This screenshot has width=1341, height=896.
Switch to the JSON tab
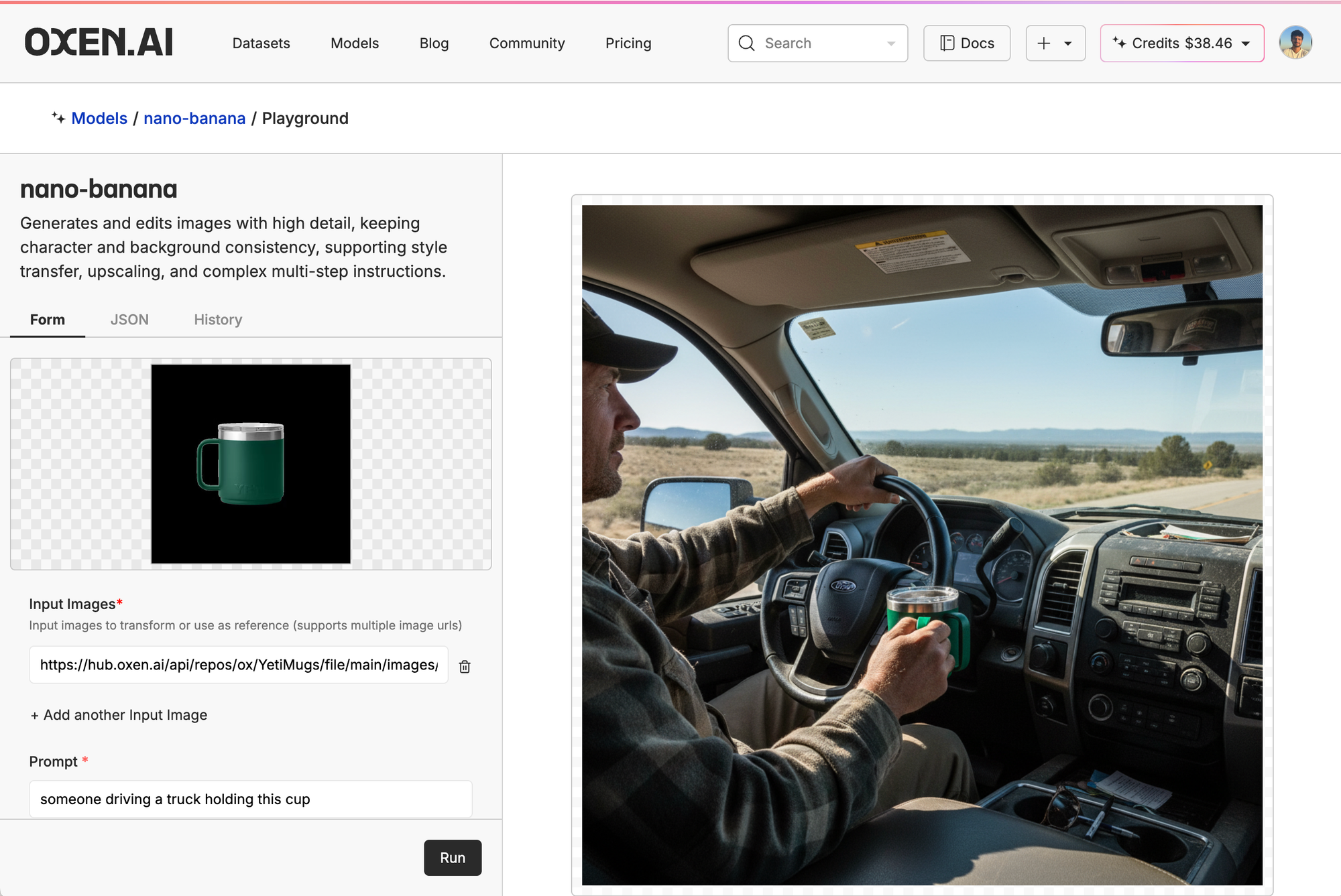[x=129, y=320]
